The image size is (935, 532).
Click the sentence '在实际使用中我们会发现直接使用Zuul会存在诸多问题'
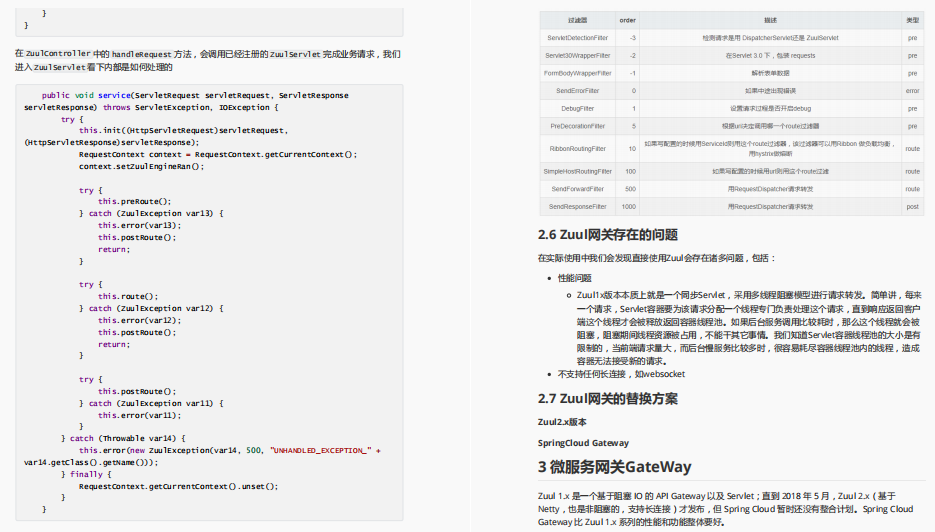tap(640, 258)
